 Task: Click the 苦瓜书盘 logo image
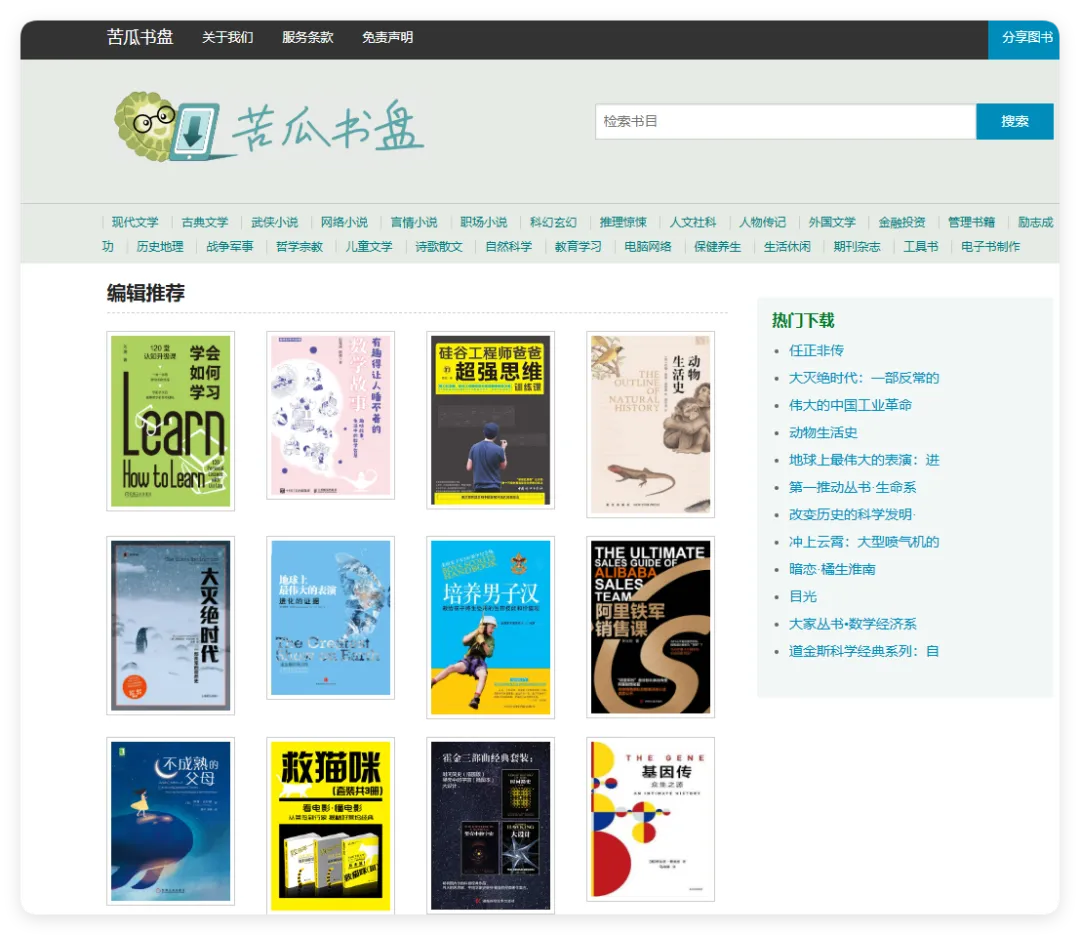pyautogui.click(x=269, y=127)
